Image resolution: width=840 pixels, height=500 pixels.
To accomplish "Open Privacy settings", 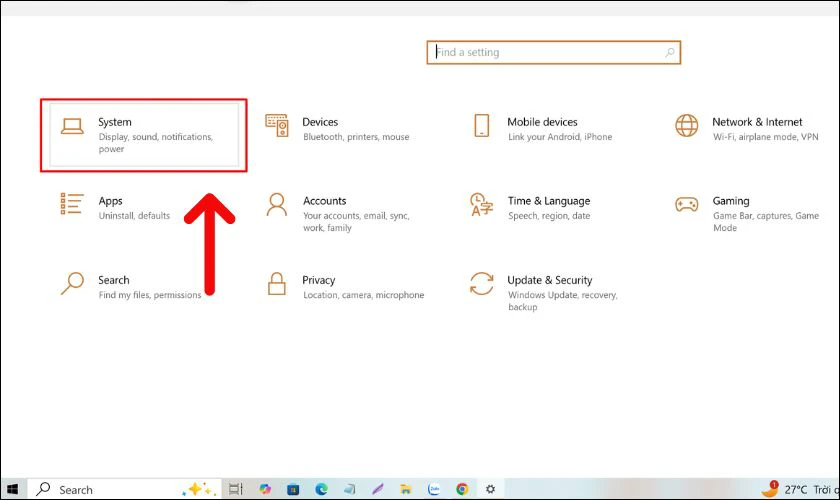I will click(x=345, y=287).
